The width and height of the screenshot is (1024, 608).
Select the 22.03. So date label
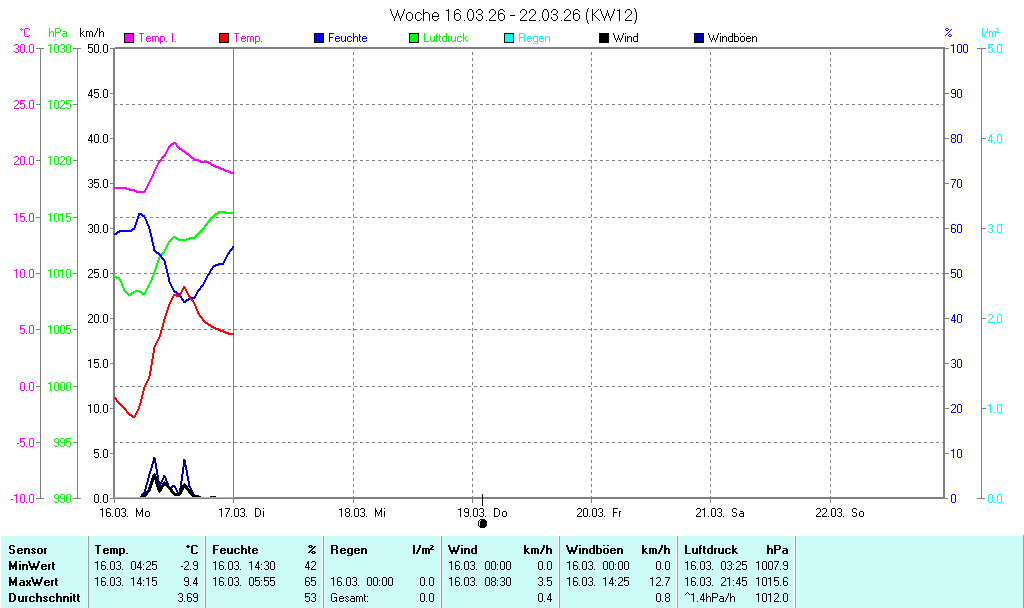[840, 513]
